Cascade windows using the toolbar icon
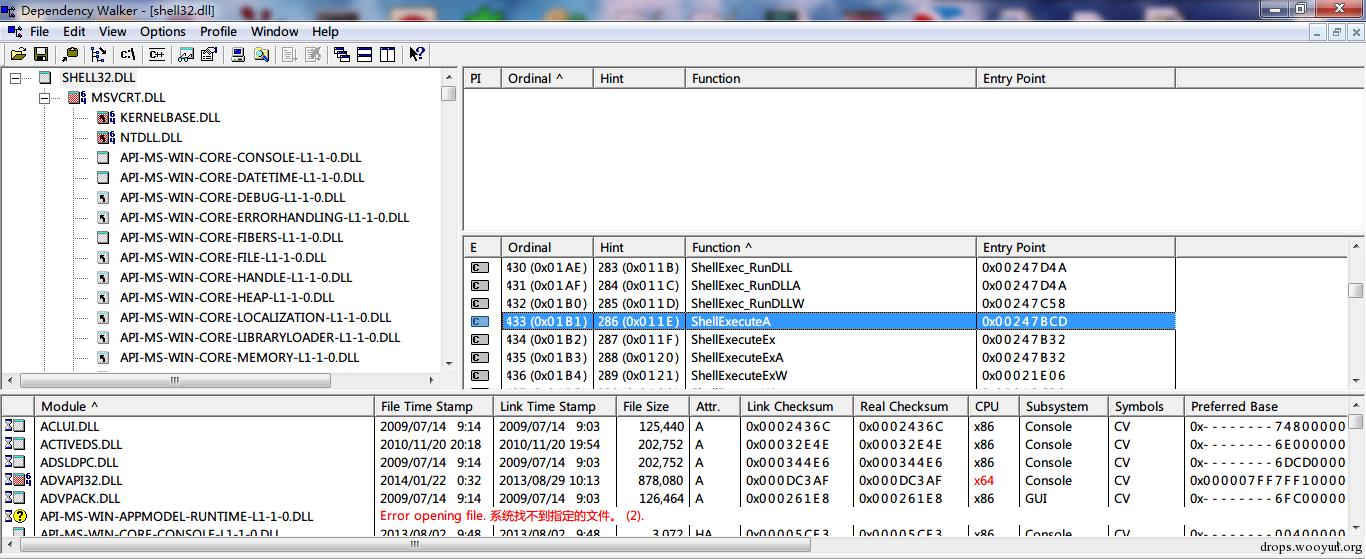The image size is (1366, 559). tap(342, 54)
